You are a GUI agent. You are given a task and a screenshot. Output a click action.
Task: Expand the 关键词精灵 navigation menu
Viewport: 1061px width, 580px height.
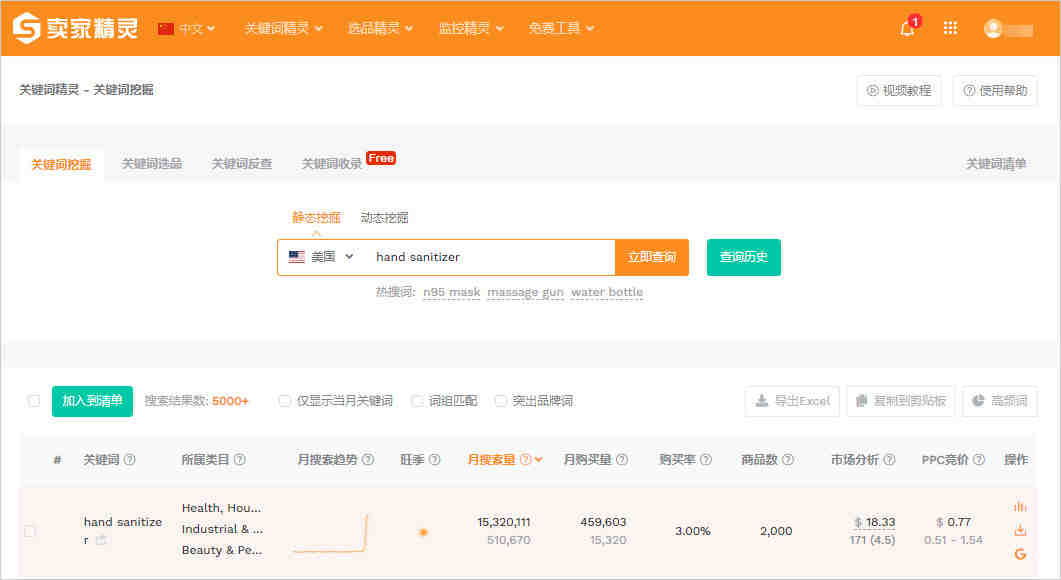(x=283, y=28)
